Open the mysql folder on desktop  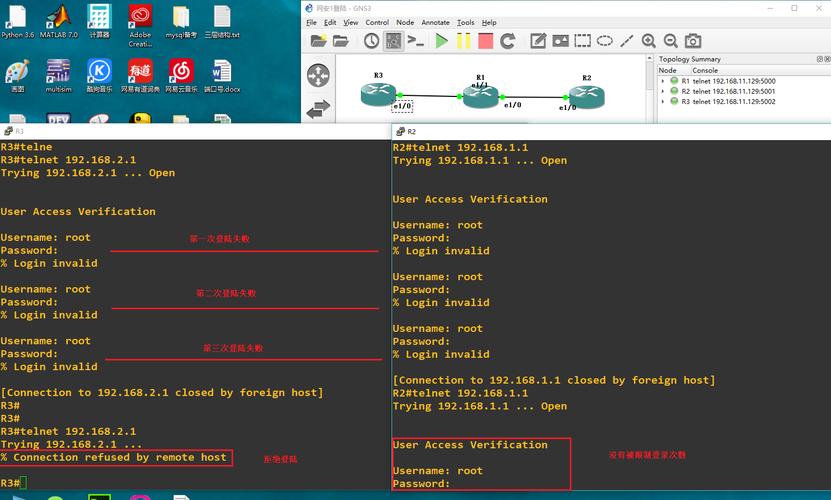(181, 22)
